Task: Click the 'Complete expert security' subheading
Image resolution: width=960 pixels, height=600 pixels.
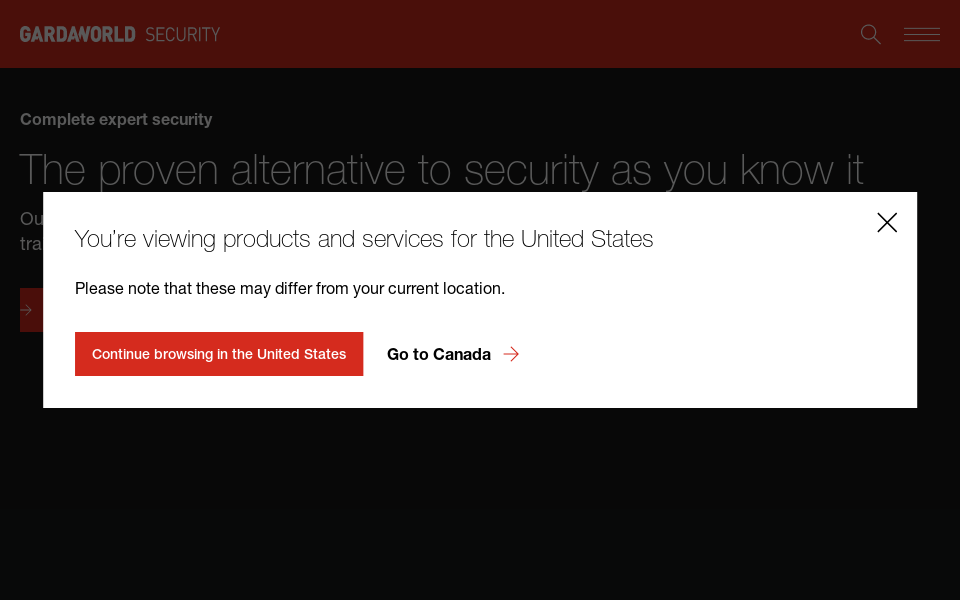Action: 116,119
